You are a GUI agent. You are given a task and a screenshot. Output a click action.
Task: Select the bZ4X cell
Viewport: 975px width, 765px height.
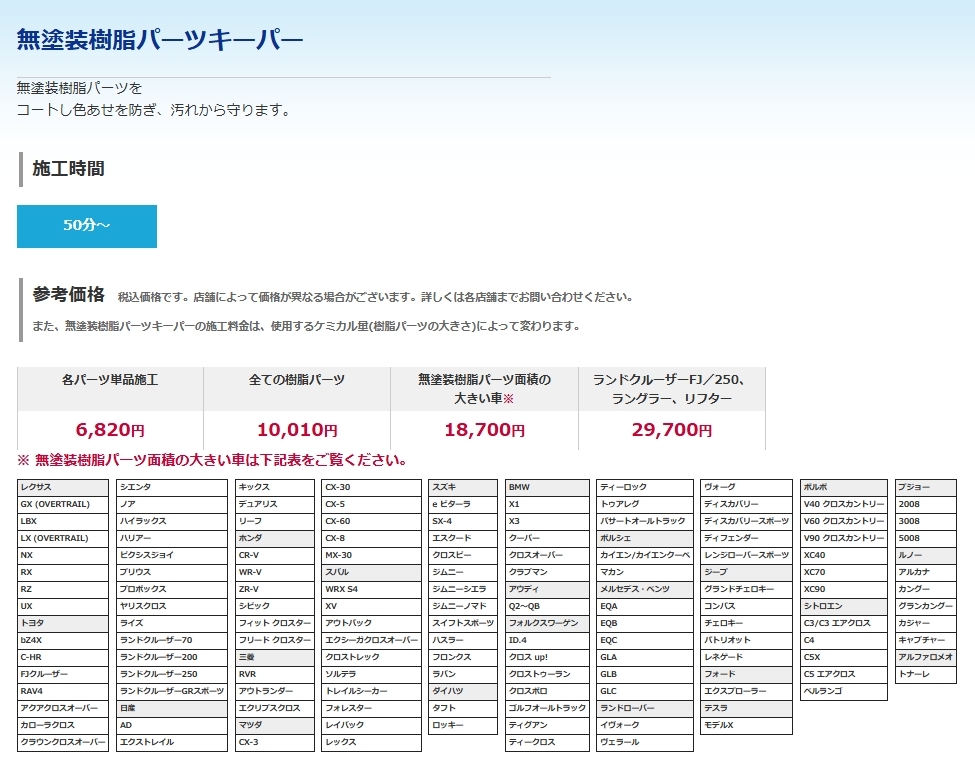tap(63, 640)
